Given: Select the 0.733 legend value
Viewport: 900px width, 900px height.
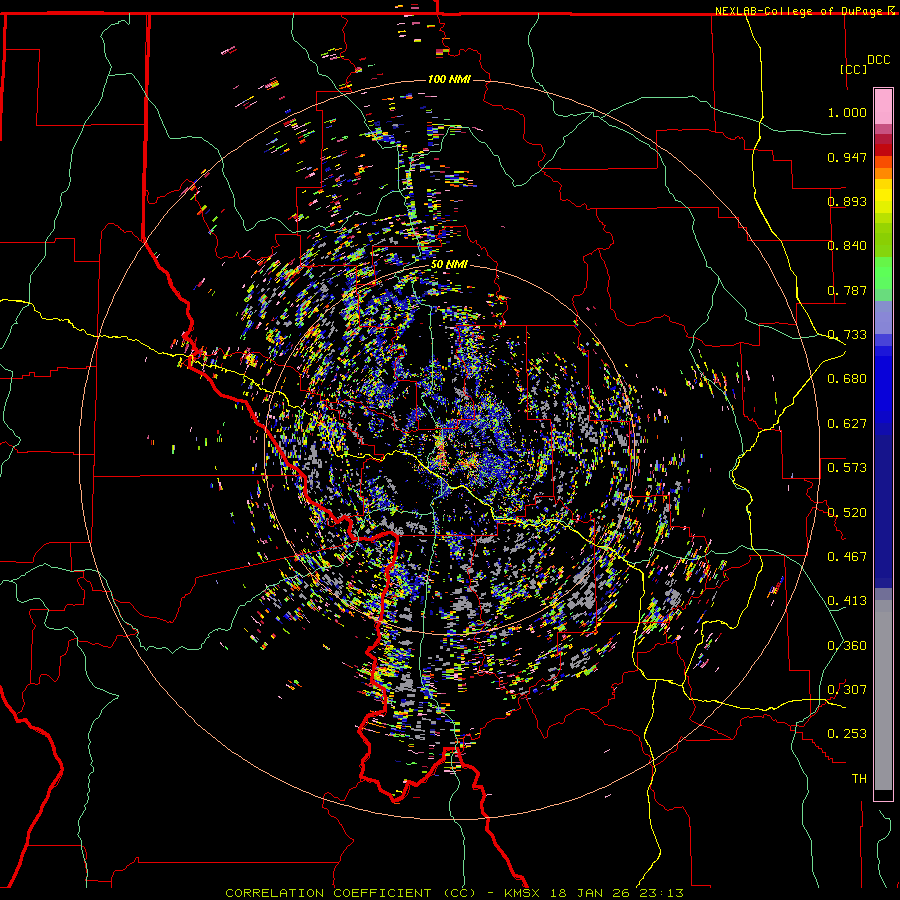Looking at the screenshot, I should 847,335.
